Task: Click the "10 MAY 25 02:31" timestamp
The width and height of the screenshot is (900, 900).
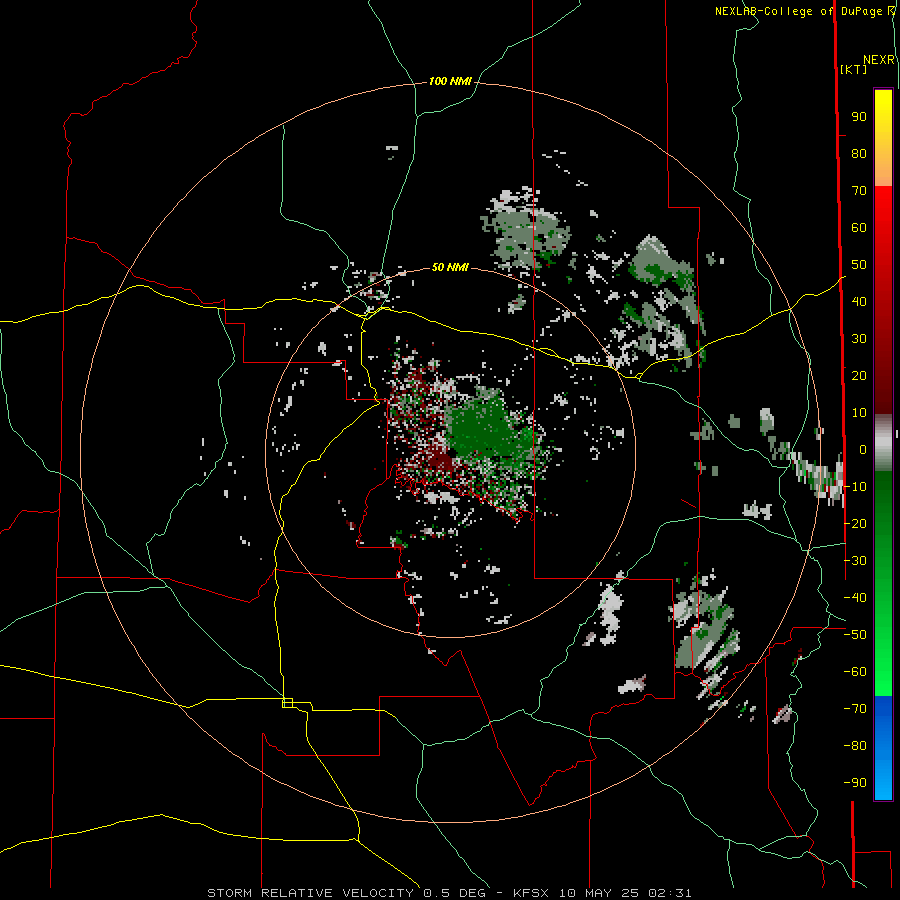Action: click(625, 893)
